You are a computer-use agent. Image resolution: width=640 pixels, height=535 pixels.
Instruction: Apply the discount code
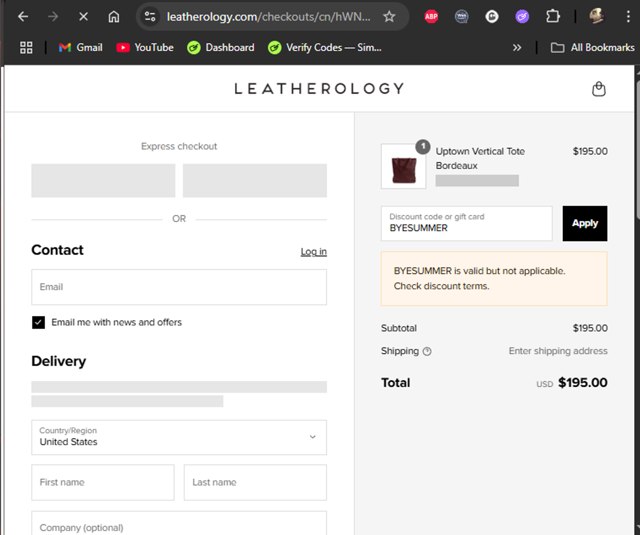[584, 223]
